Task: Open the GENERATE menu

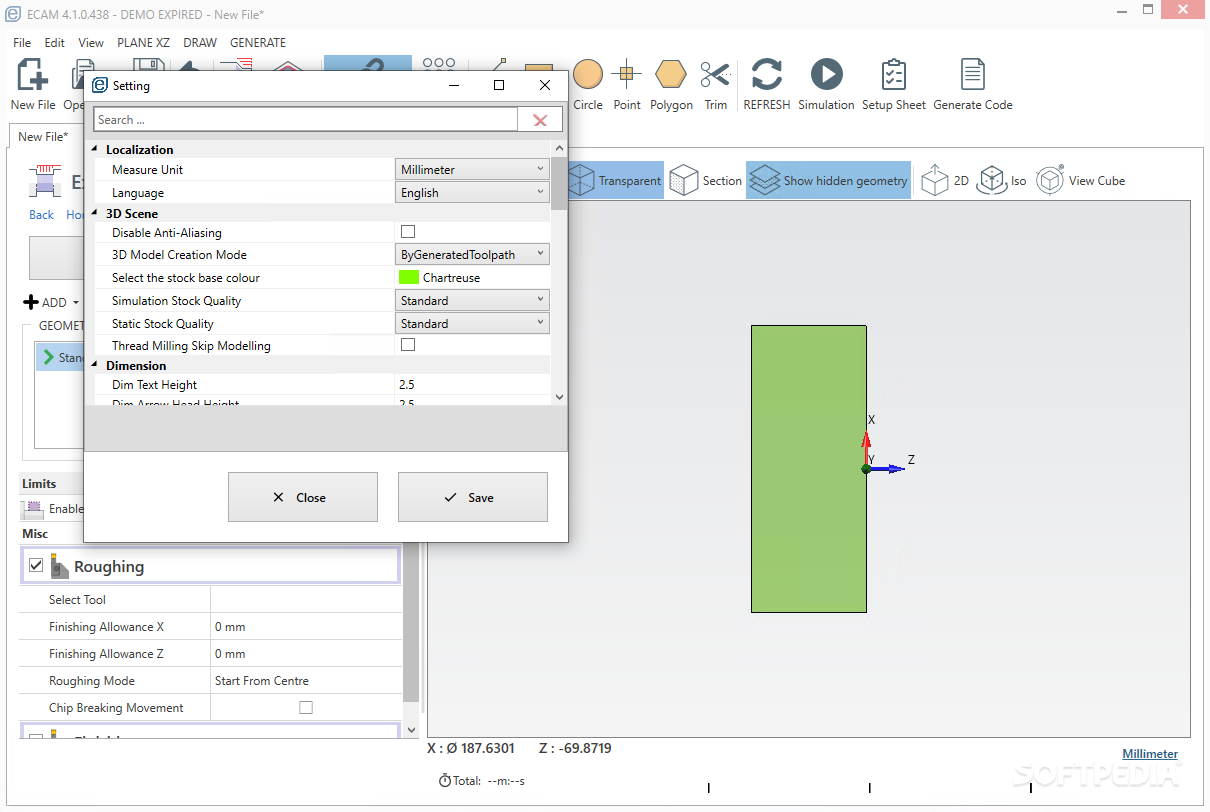Action: click(258, 43)
